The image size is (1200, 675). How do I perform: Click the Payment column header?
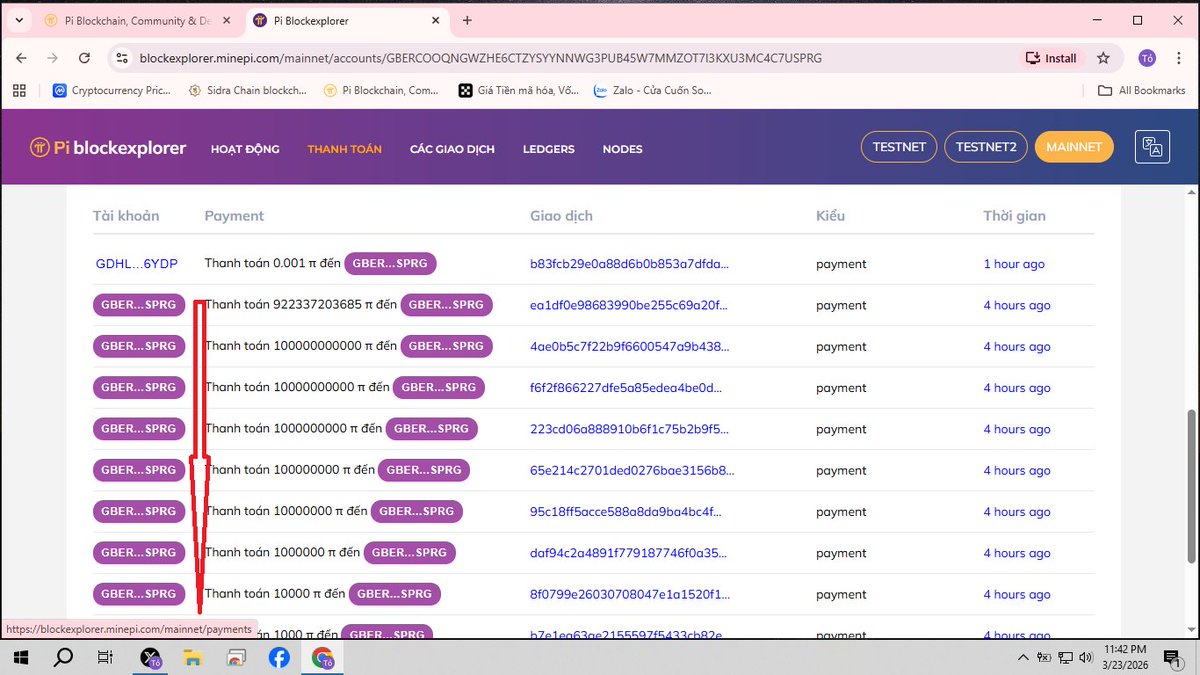pyautogui.click(x=234, y=216)
